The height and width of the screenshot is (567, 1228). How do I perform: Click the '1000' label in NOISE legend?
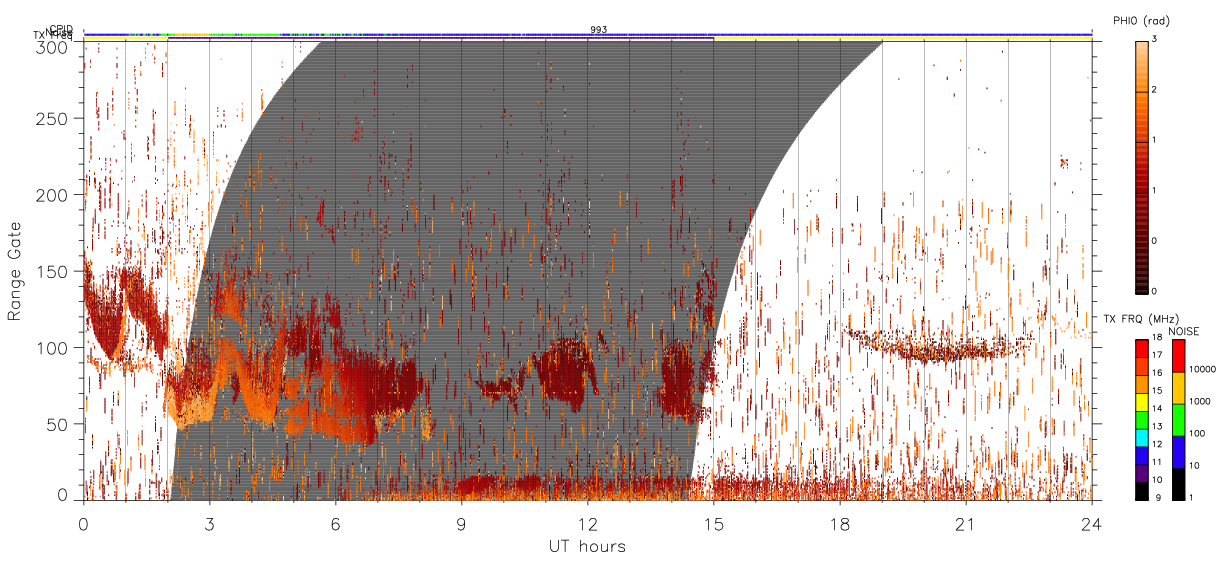pos(1198,401)
